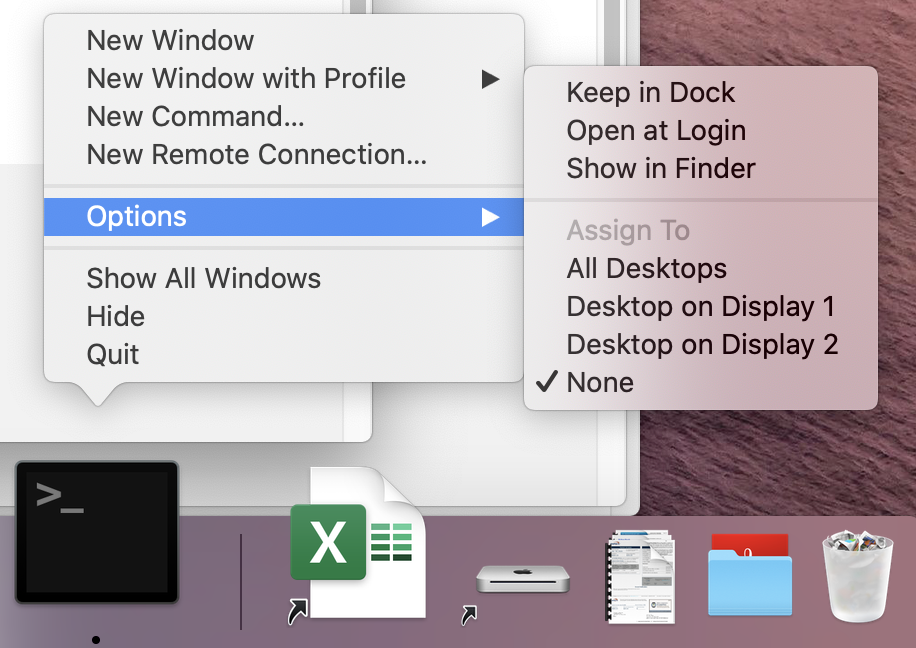Viewport: 916px width, 648px height.
Task: Select New Remote Connection… menu entry
Action: click(x=284, y=154)
